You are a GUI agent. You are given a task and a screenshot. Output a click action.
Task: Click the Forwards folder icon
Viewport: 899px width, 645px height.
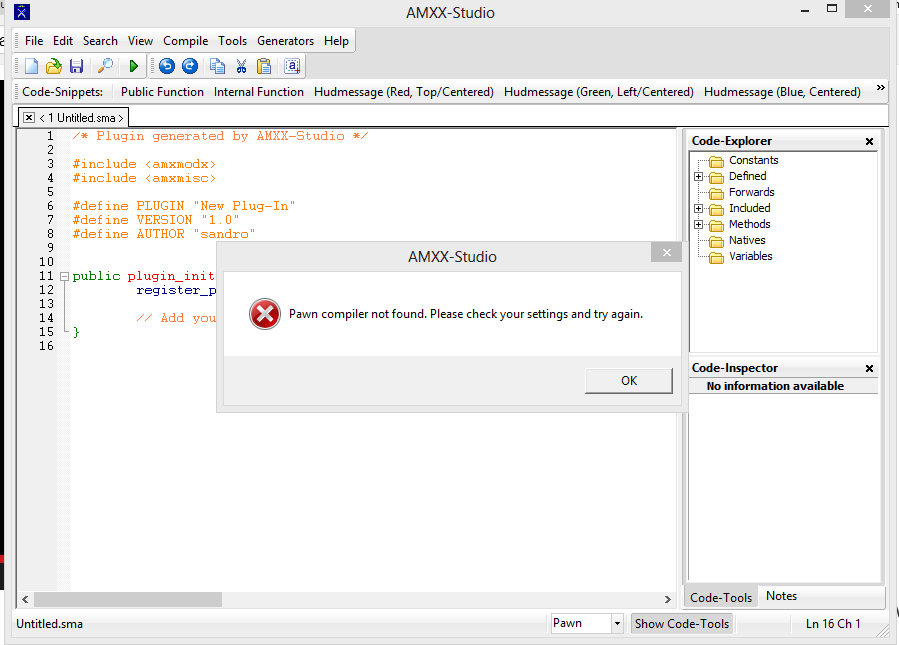pos(716,193)
